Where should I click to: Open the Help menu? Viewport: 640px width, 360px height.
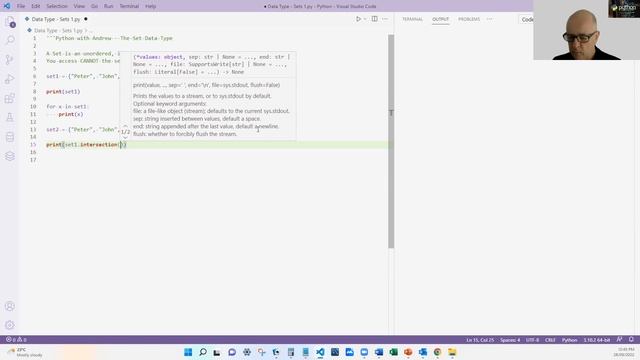(x=151, y=6)
